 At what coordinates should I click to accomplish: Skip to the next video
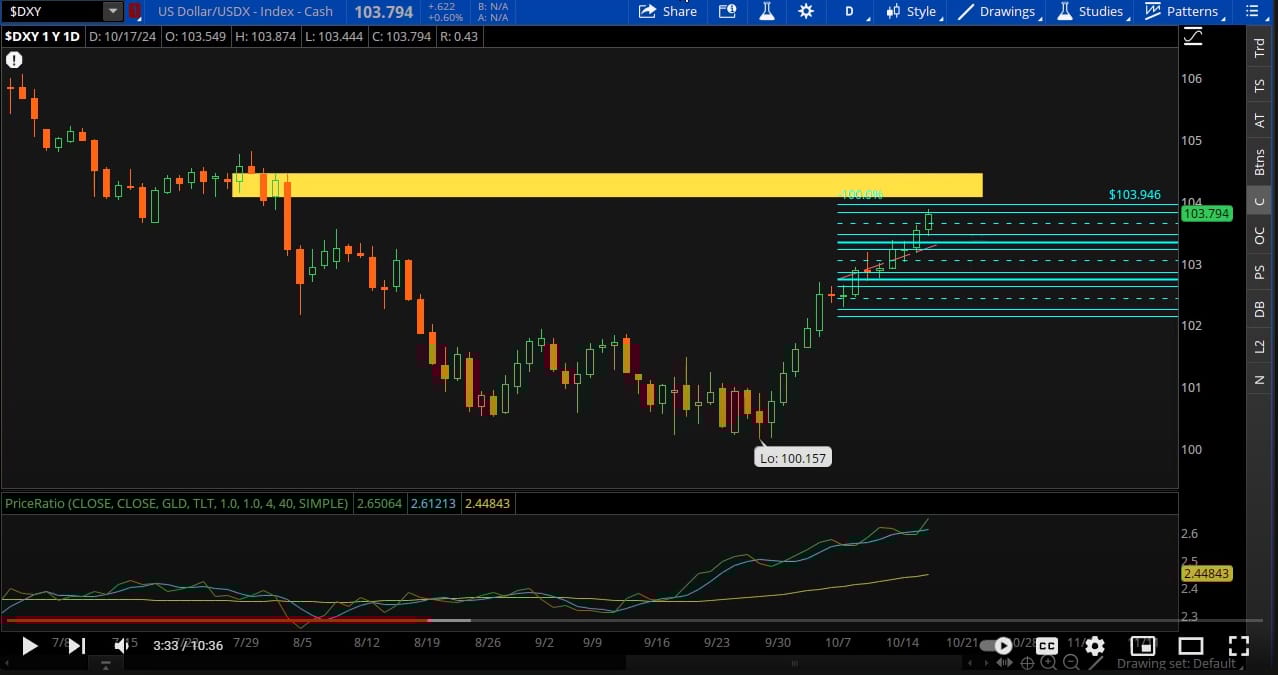coord(76,646)
